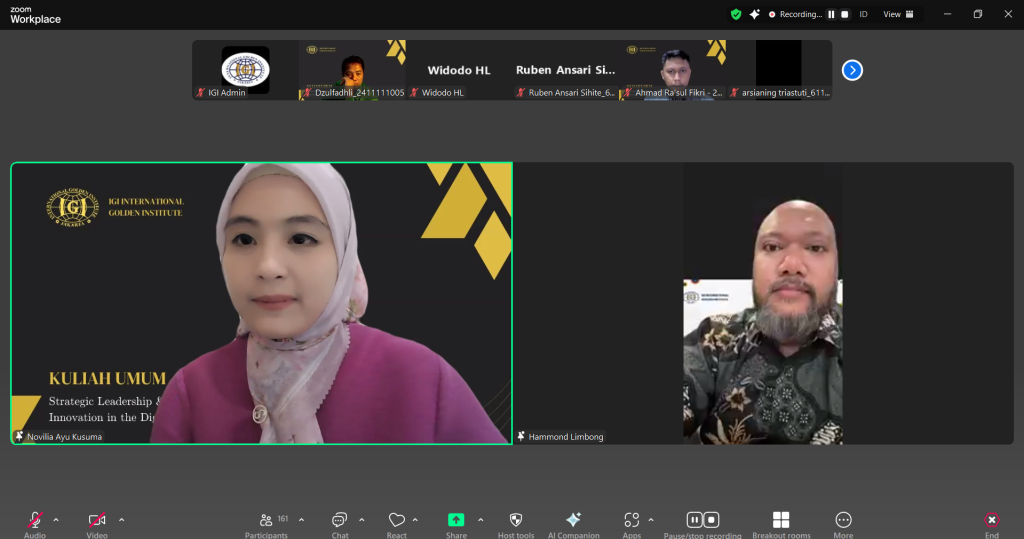This screenshot has width=1024, height=539.
Task: Click muted mic icon on arsianing triastuti
Action: (x=734, y=93)
